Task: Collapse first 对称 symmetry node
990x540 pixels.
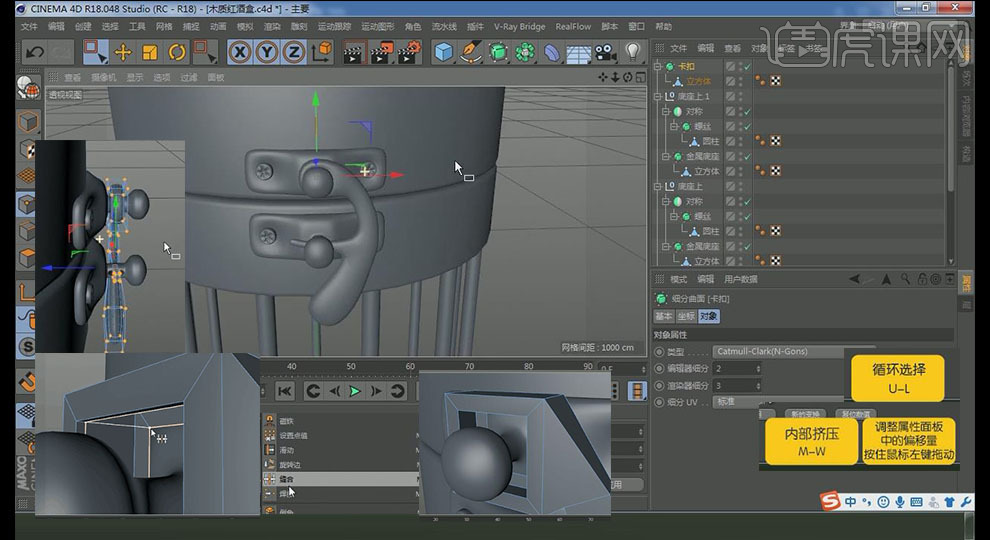Action: click(665, 111)
